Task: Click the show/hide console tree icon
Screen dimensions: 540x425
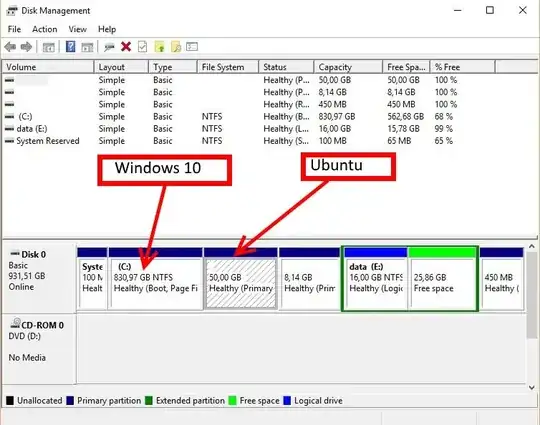Action: [49, 47]
